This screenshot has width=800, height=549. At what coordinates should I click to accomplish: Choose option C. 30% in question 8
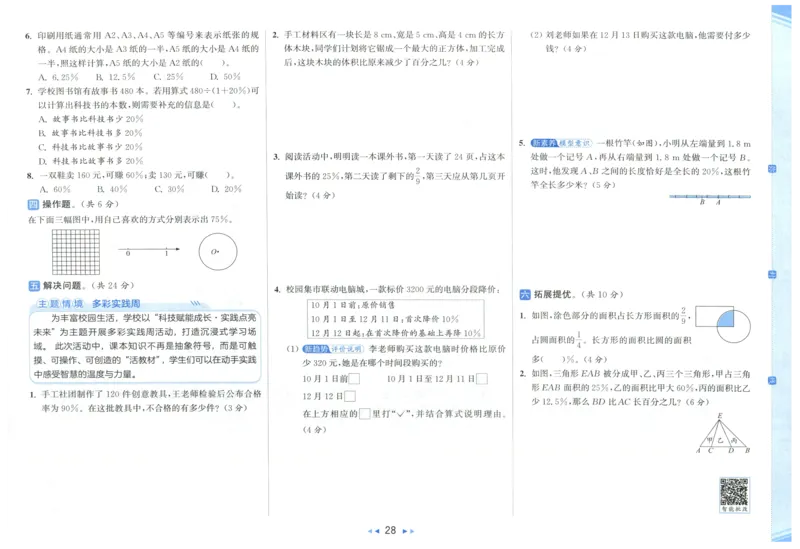pyautogui.click(x=169, y=189)
